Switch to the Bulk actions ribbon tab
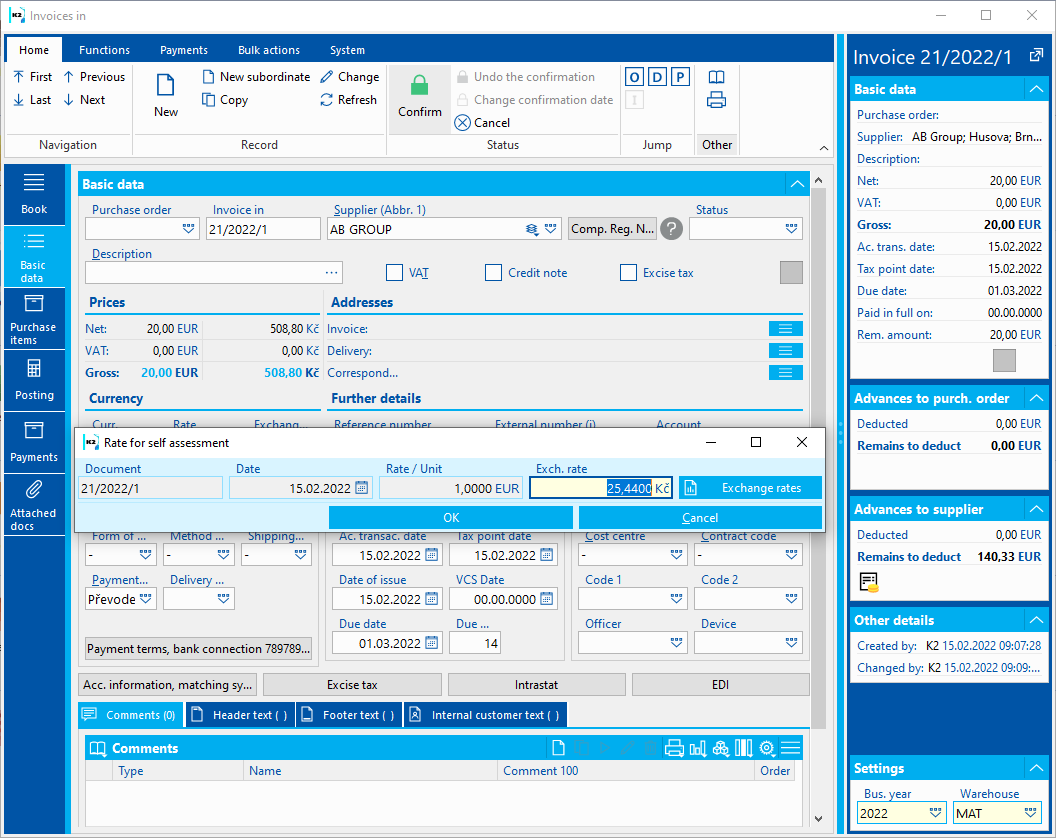1056x838 pixels. pyautogui.click(x=268, y=50)
